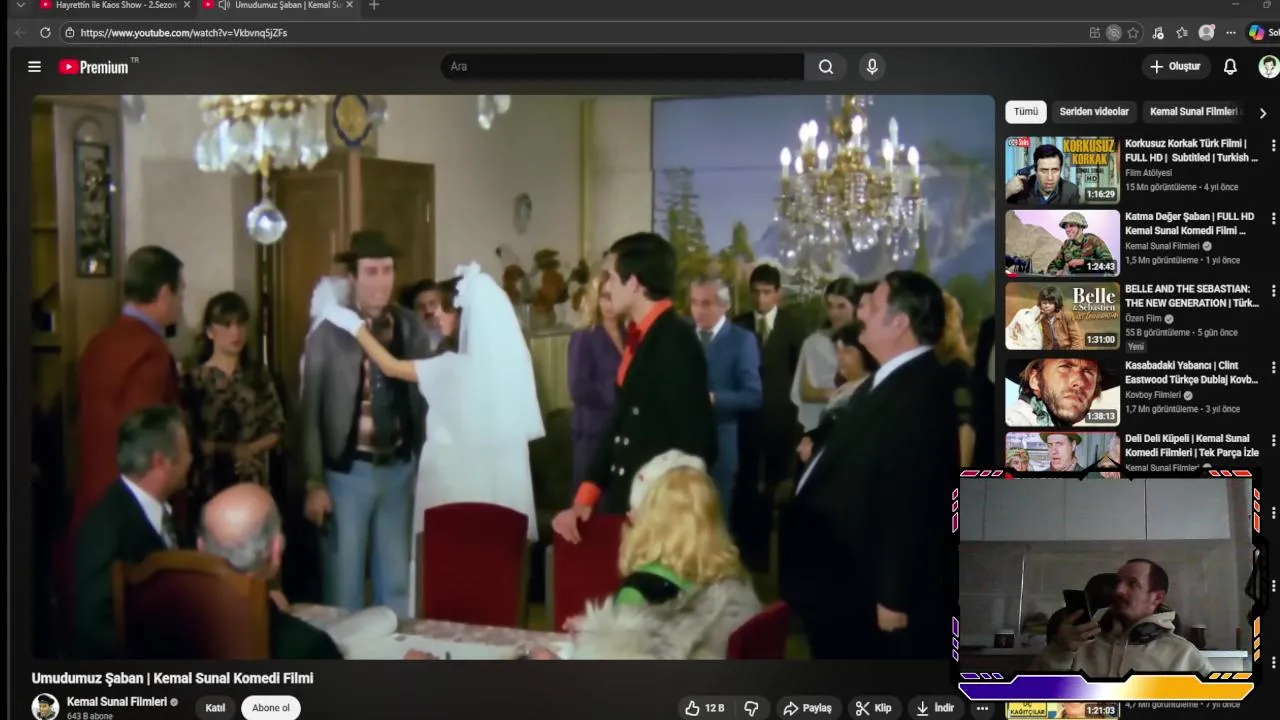Add page to favorites star icon
Screen dimensions: 1280x720
click(1133, 33)
